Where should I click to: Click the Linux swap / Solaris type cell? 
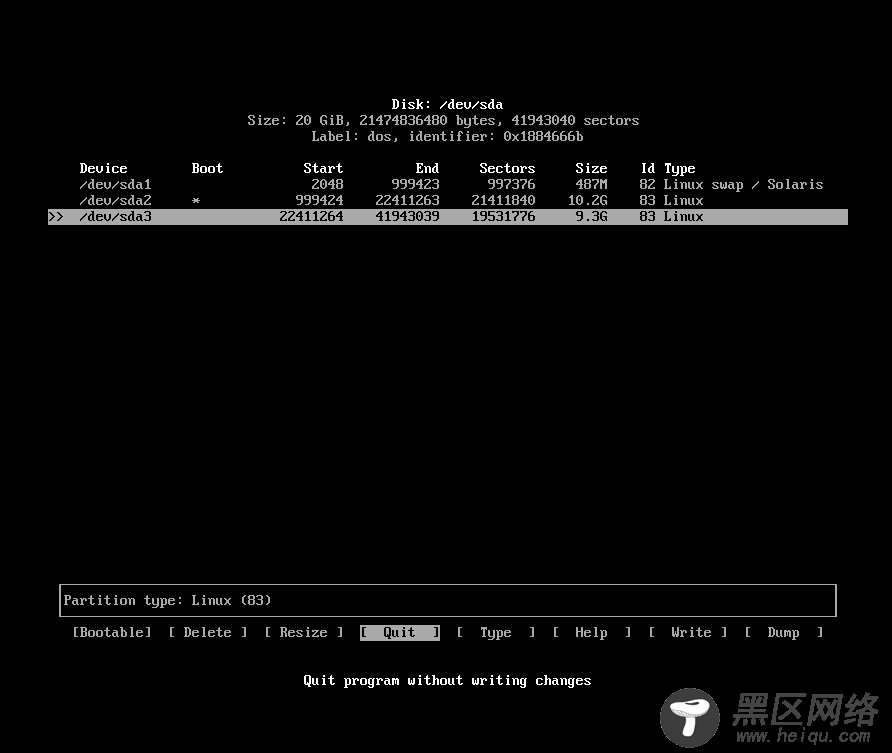pyautogui.click(x=743, y=184)
